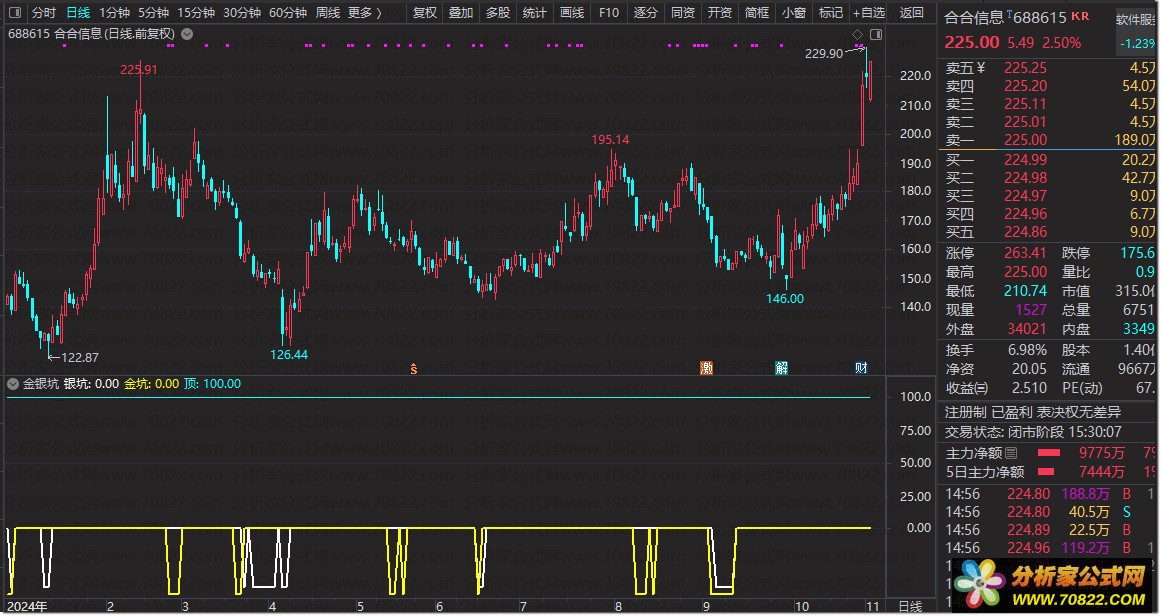The image size is (1162, 616).
Task: Open F10 company info
Action: coord(608,13)
